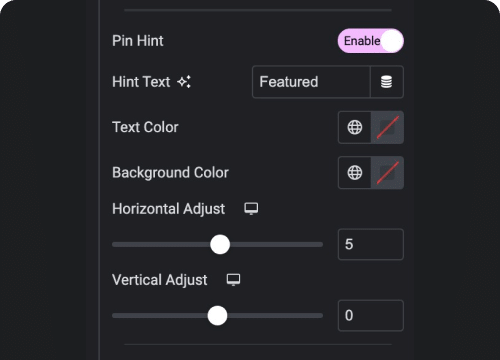Click the Pin Hint label
500x360 pixels.
(138, 41)
